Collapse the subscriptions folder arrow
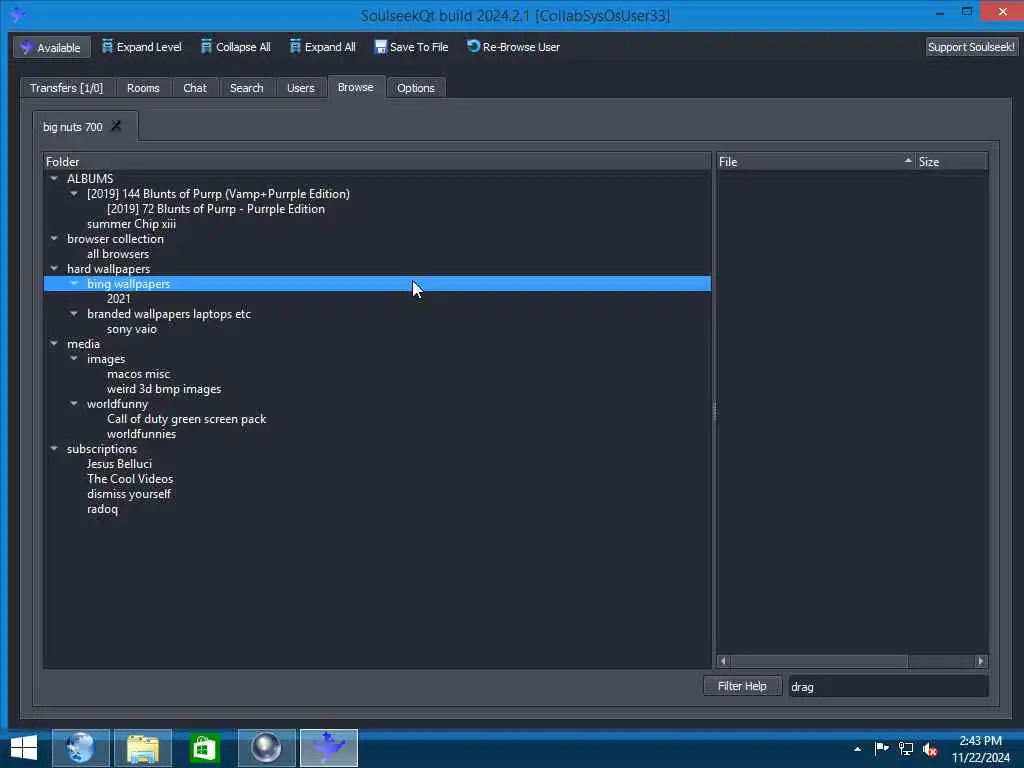 [x=54, y=449]
